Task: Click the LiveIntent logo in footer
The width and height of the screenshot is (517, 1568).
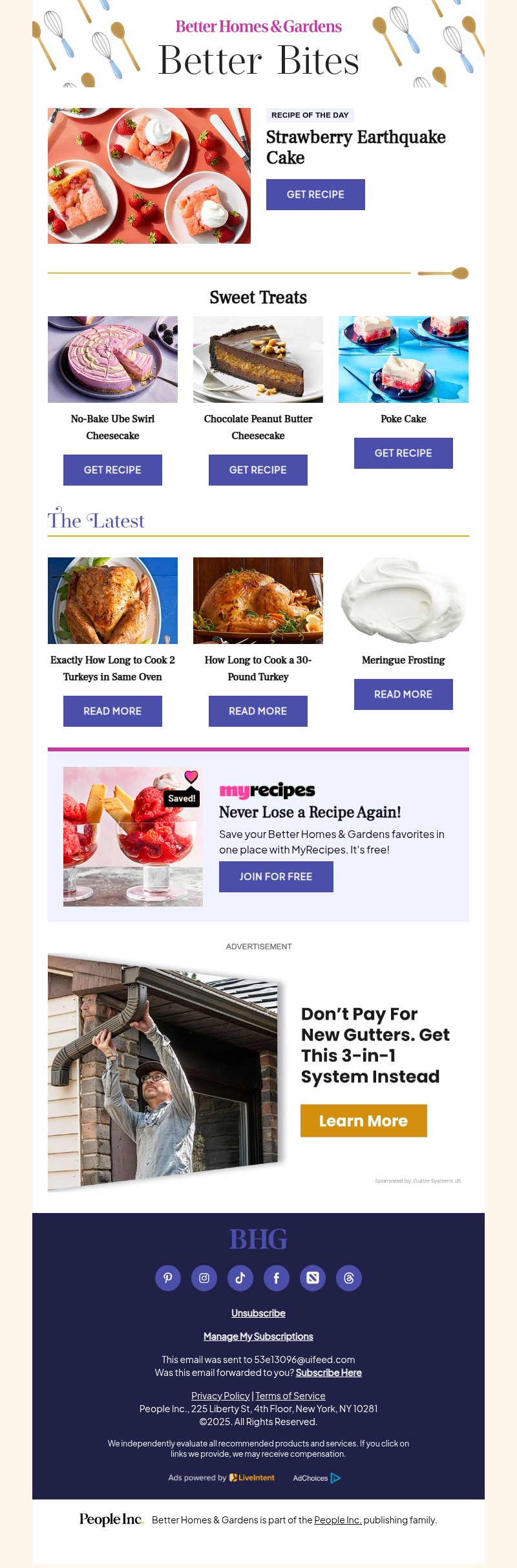Action: tap(252, 1477)
